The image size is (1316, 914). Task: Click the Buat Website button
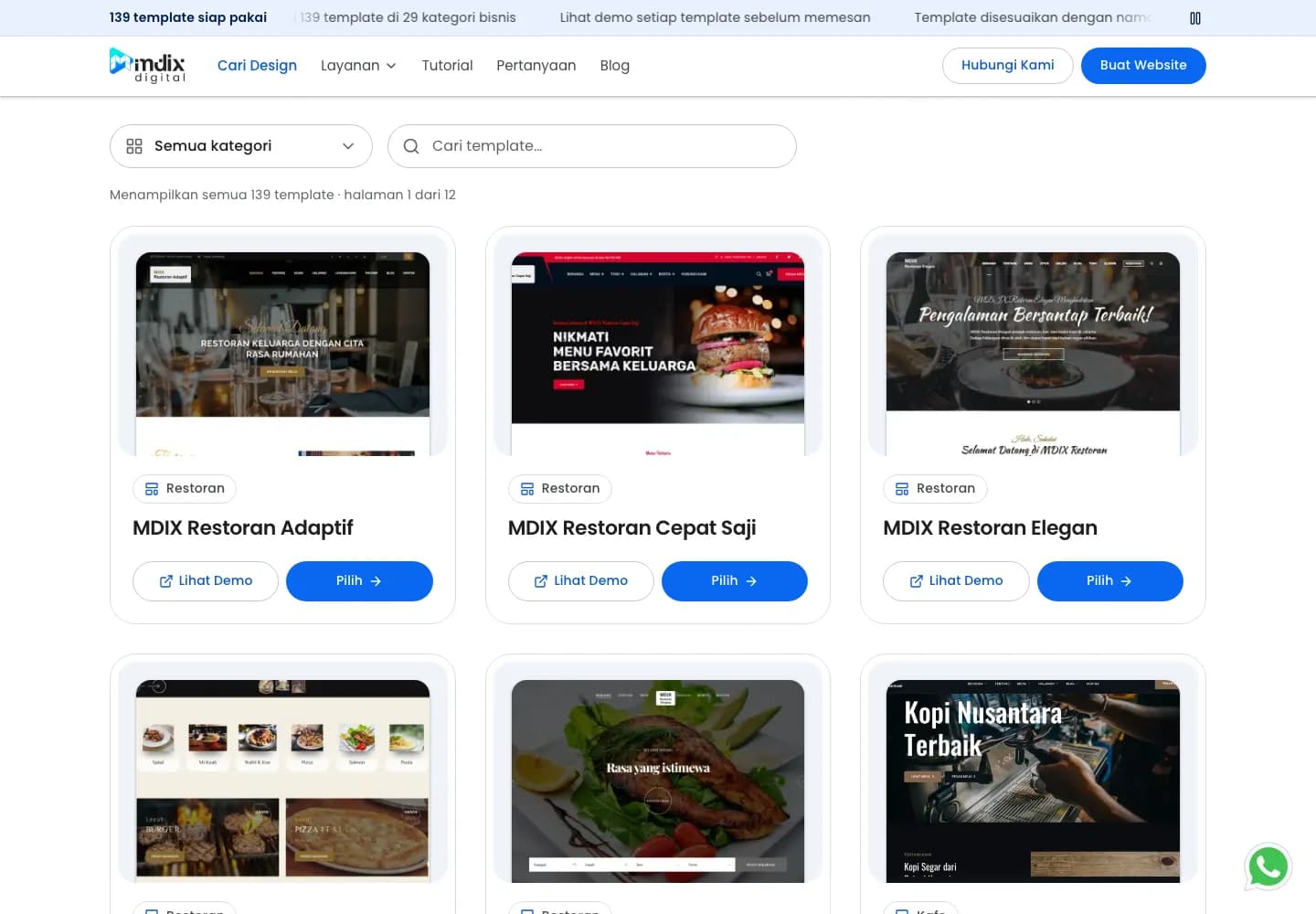(1143, 66)
